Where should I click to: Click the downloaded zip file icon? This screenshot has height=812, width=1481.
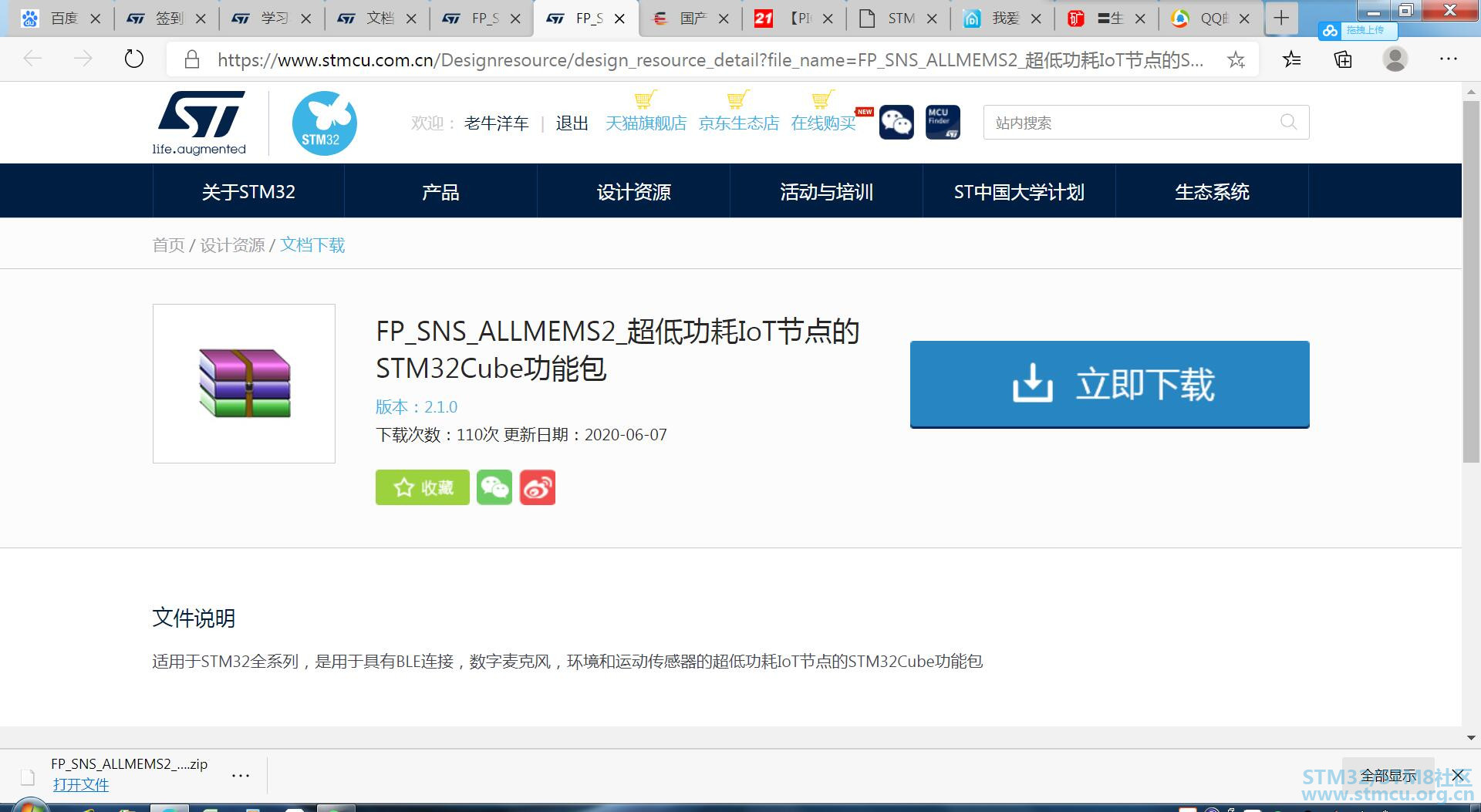28,777
